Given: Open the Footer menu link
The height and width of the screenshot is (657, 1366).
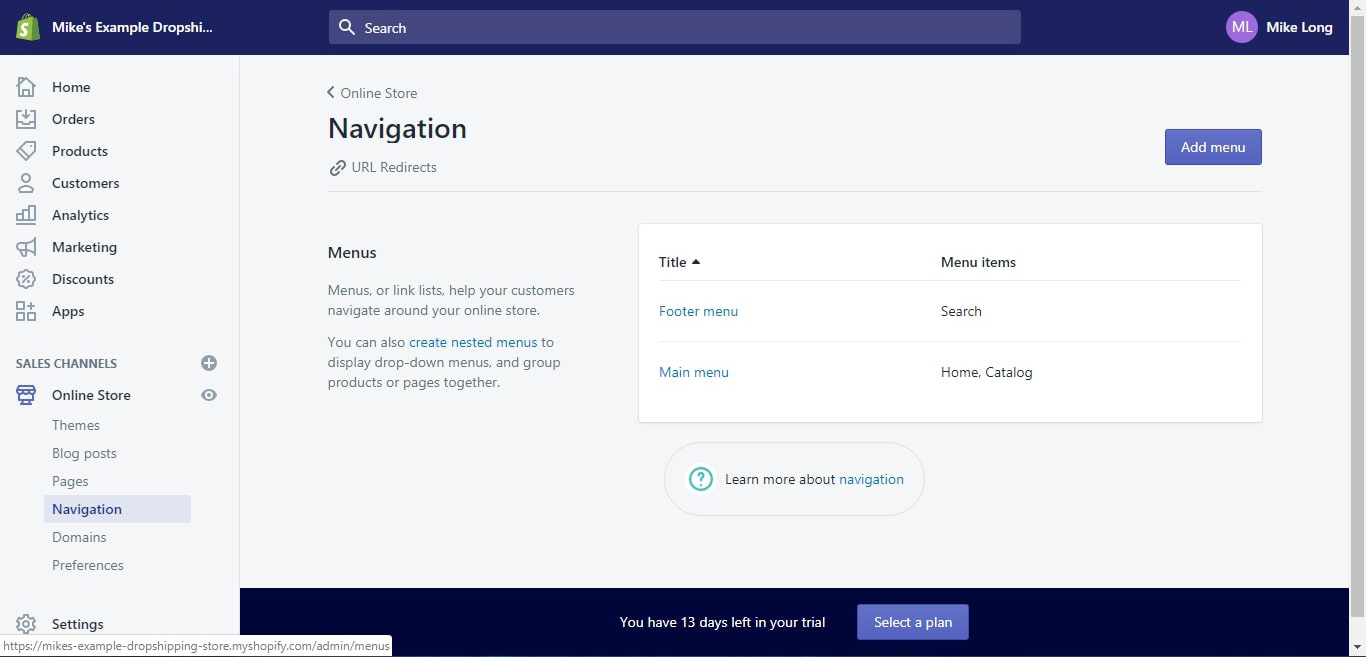Looking at the screenshot, I should 698,311.
